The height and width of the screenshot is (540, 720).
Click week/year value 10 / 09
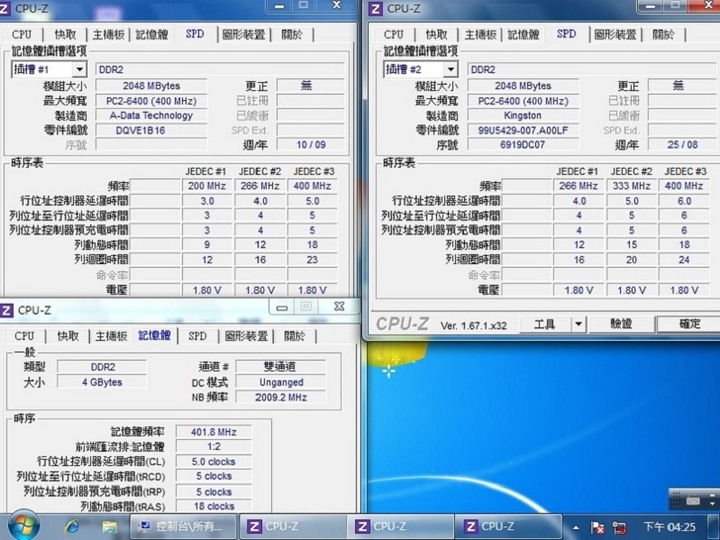311,145
